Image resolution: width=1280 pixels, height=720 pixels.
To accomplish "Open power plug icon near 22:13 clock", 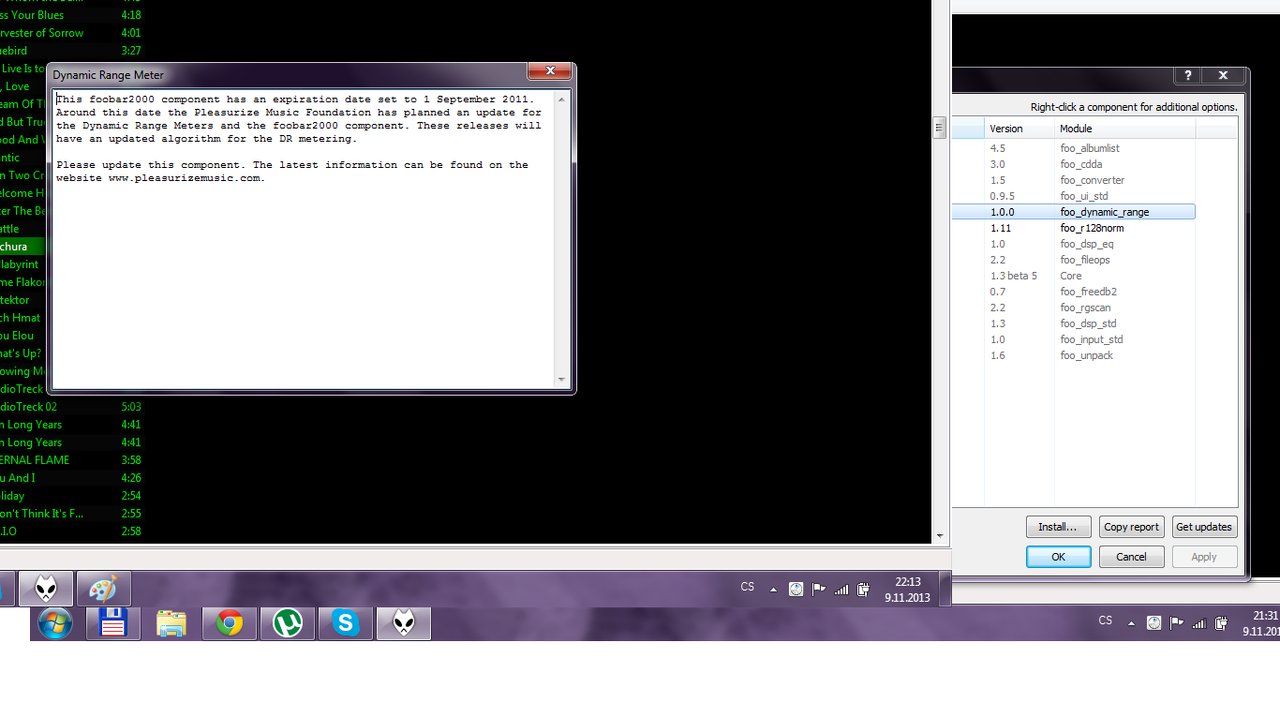I will pyautogui.click(x=863, y=590).
